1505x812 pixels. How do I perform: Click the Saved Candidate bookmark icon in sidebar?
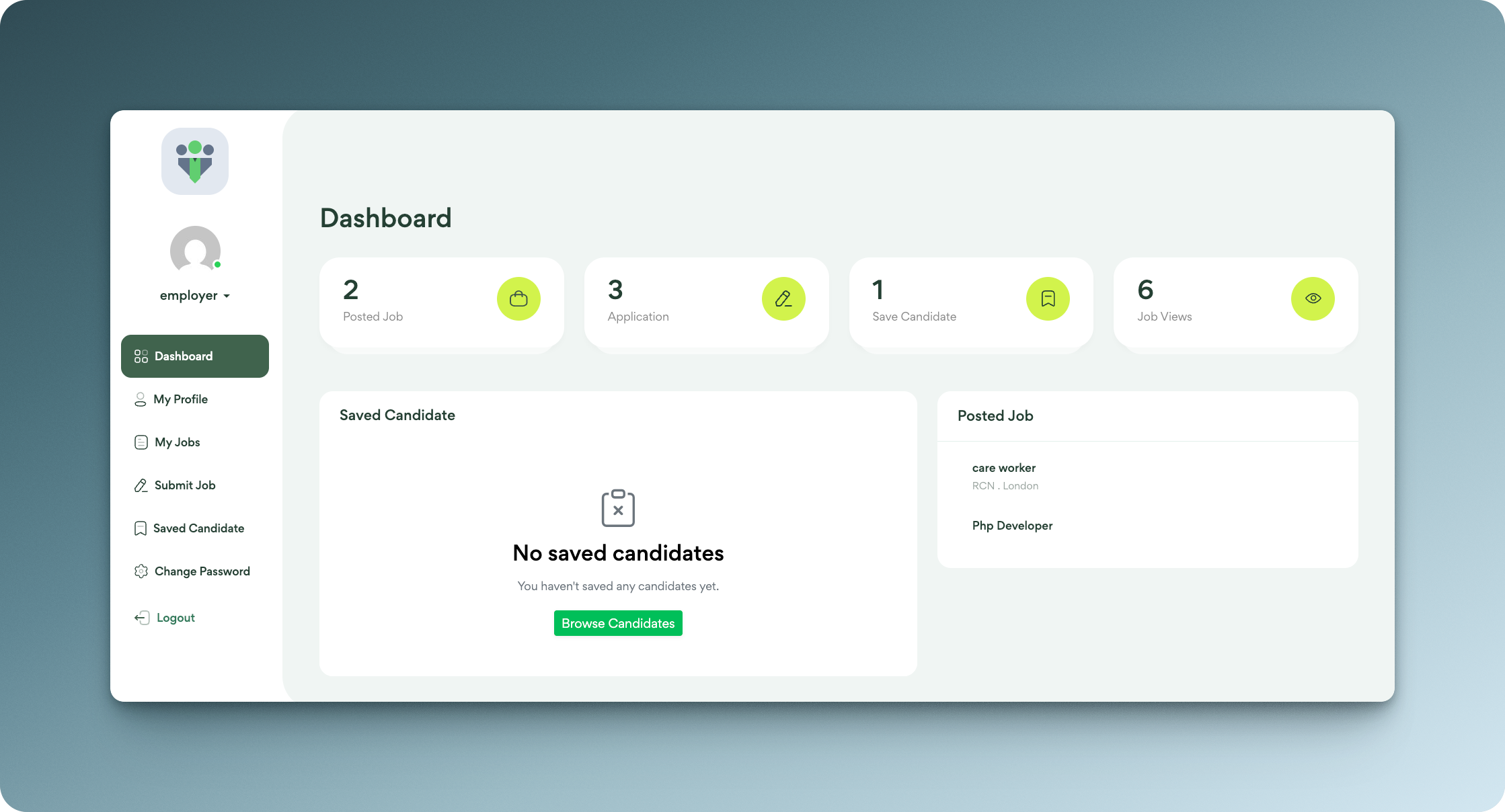[x=141, y=528]
